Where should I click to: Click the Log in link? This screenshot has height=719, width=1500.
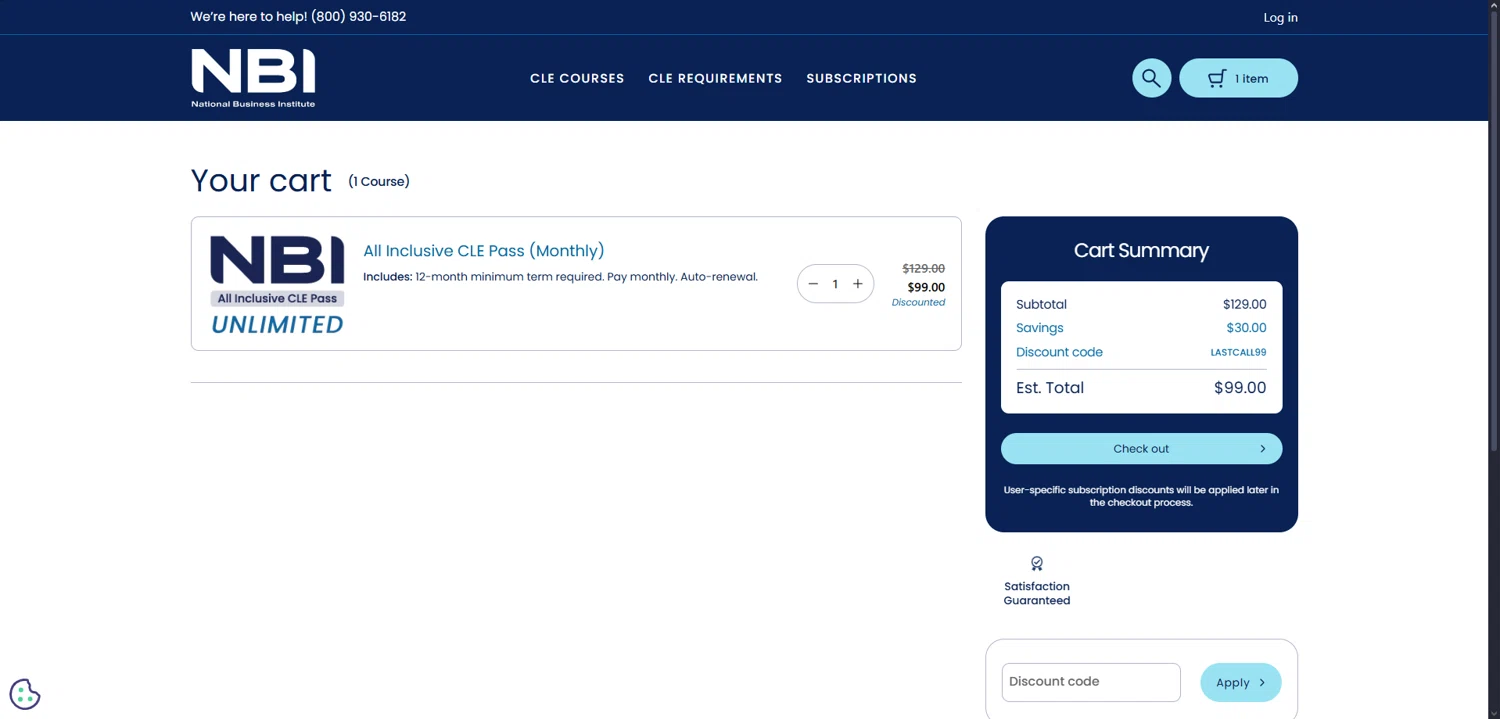tap(1280, 17)
